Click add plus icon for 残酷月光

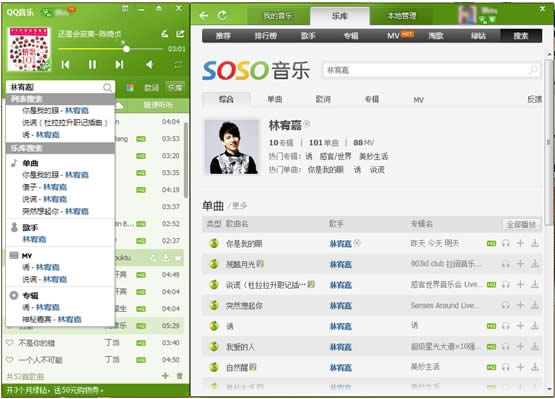(x=520, y=264)
